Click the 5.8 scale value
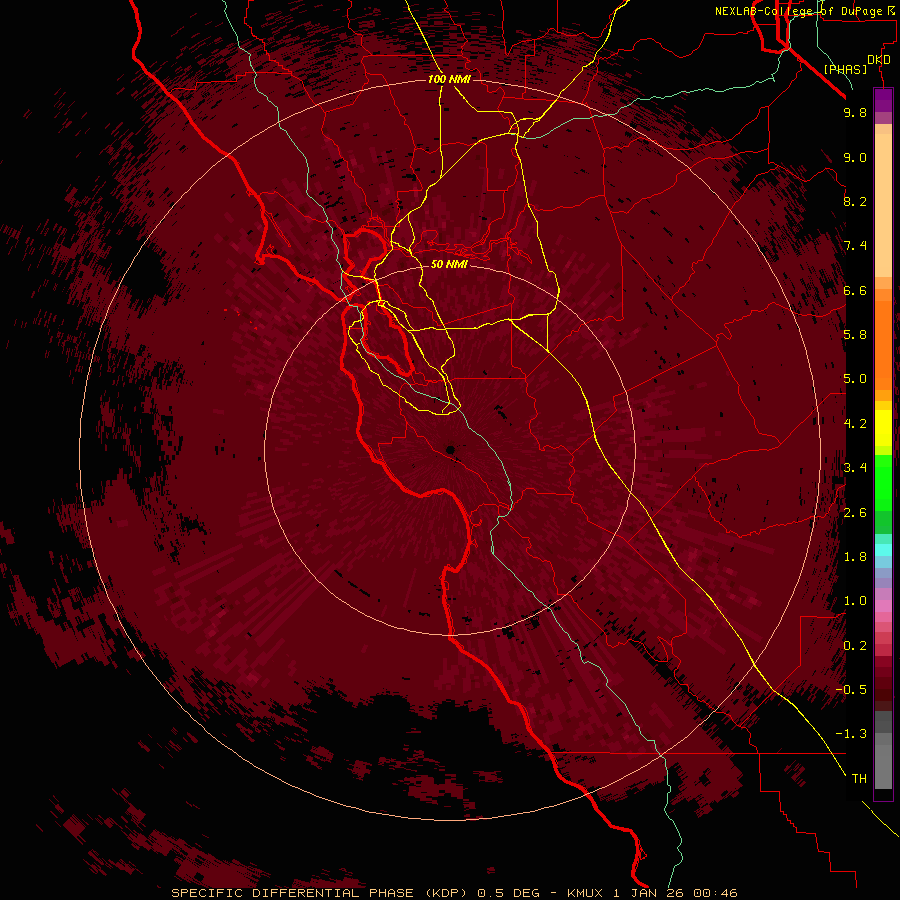 pos(855,335)
